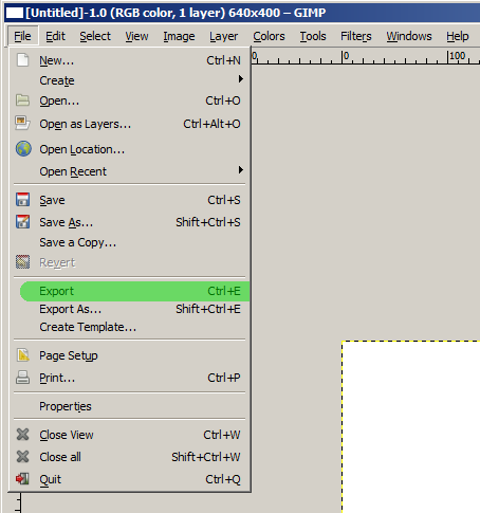The image size is (480, 513).
Task: Click the Open Location globe icon
Action: coord(23,149)
